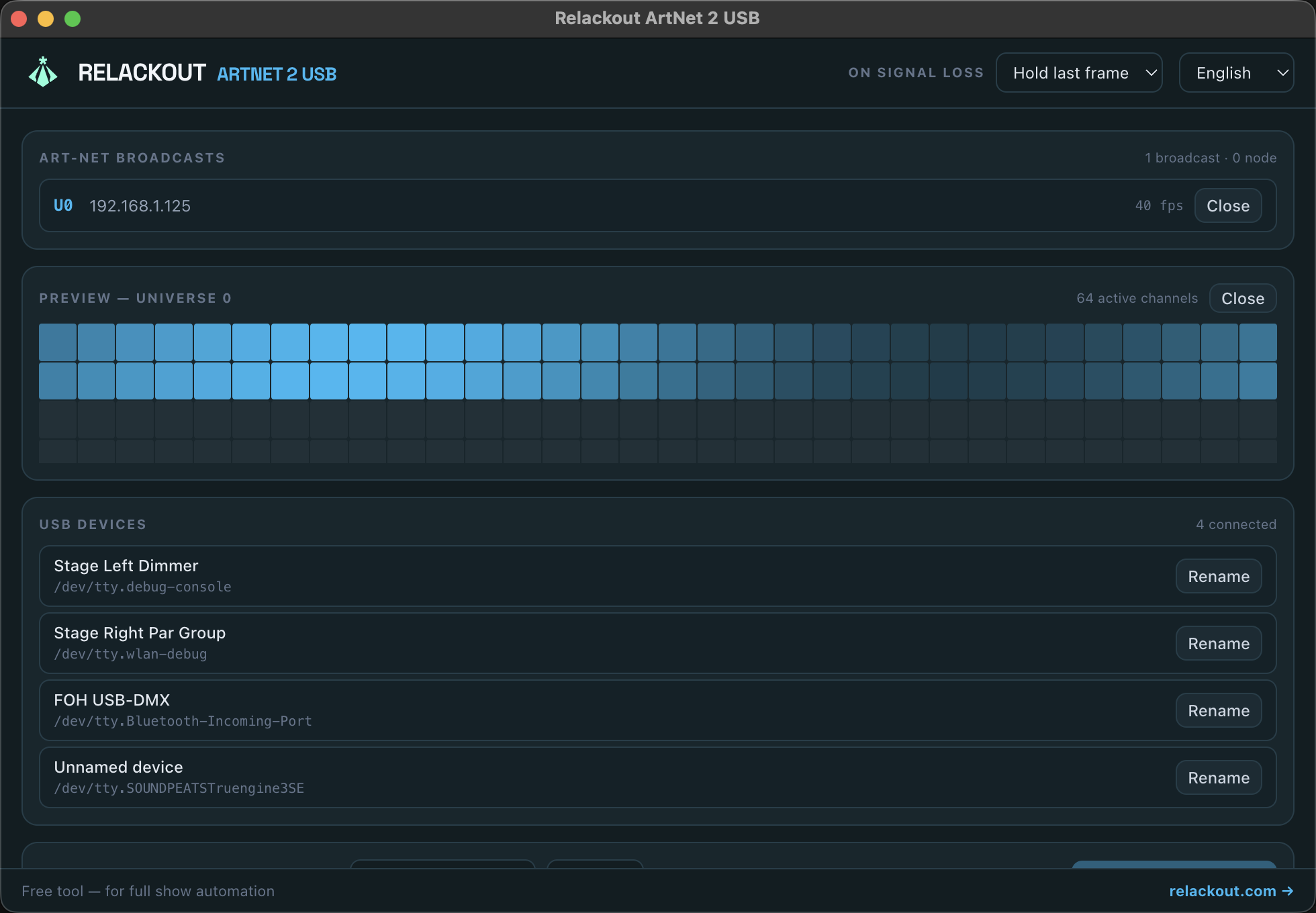Rename the Stage Right Par Group device
The image size is (1316, 913).
(x=1219, y=643)
